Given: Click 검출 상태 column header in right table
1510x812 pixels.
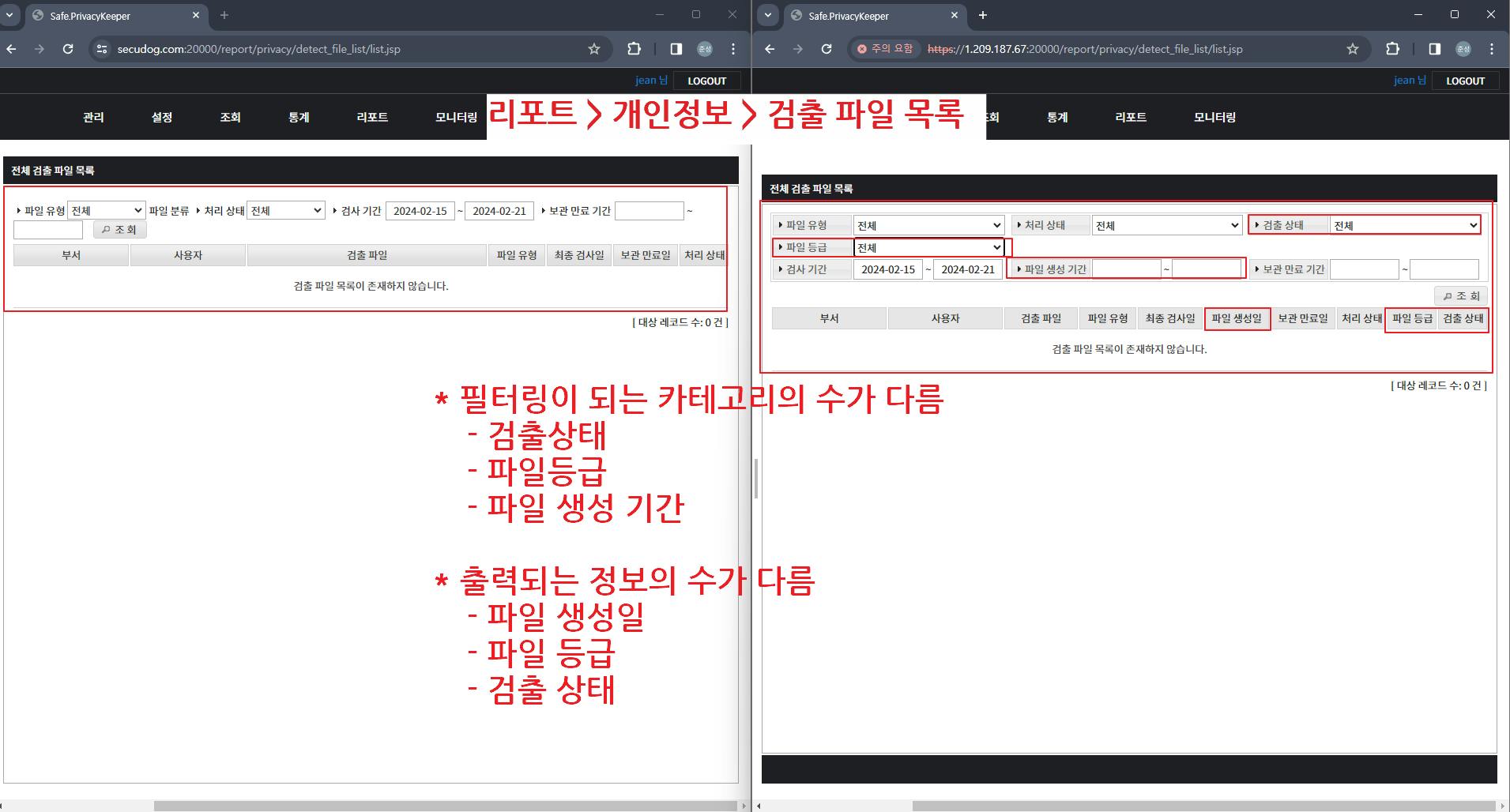Looking at the screenshot, I should pyautogui.click(x=1463, y=318).
